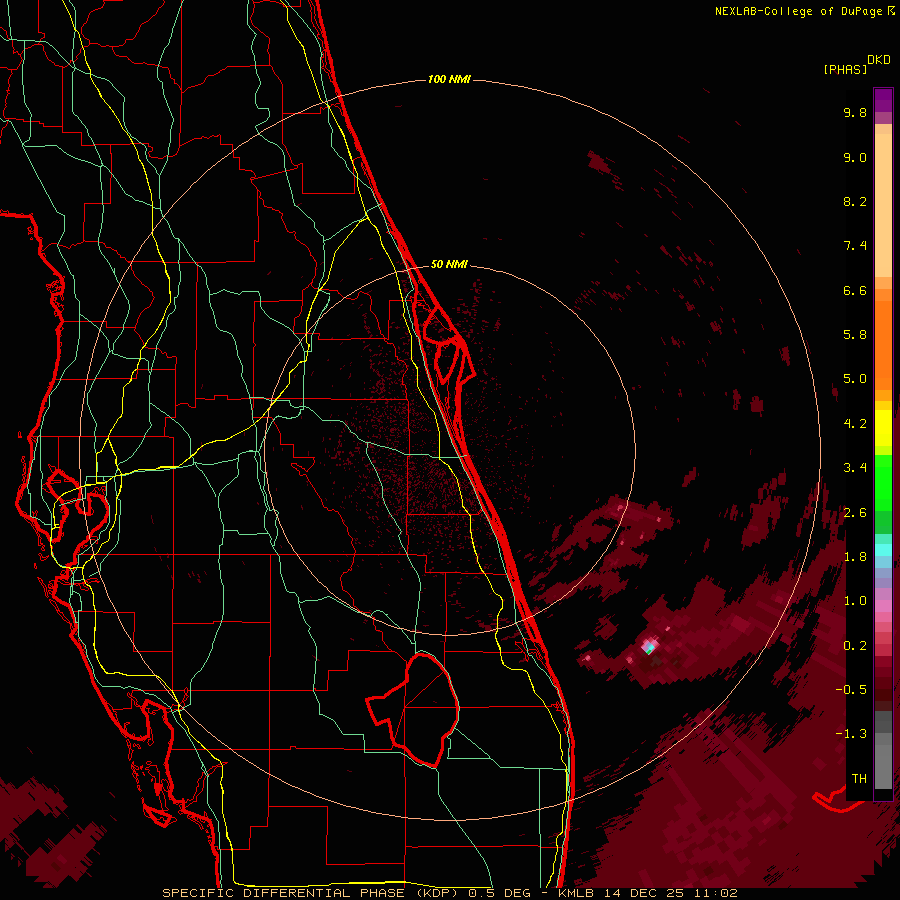Click the bright cyan-pink KDP cell offshore
Viewport: 900px width, 900px height.
tap(649, 647)
